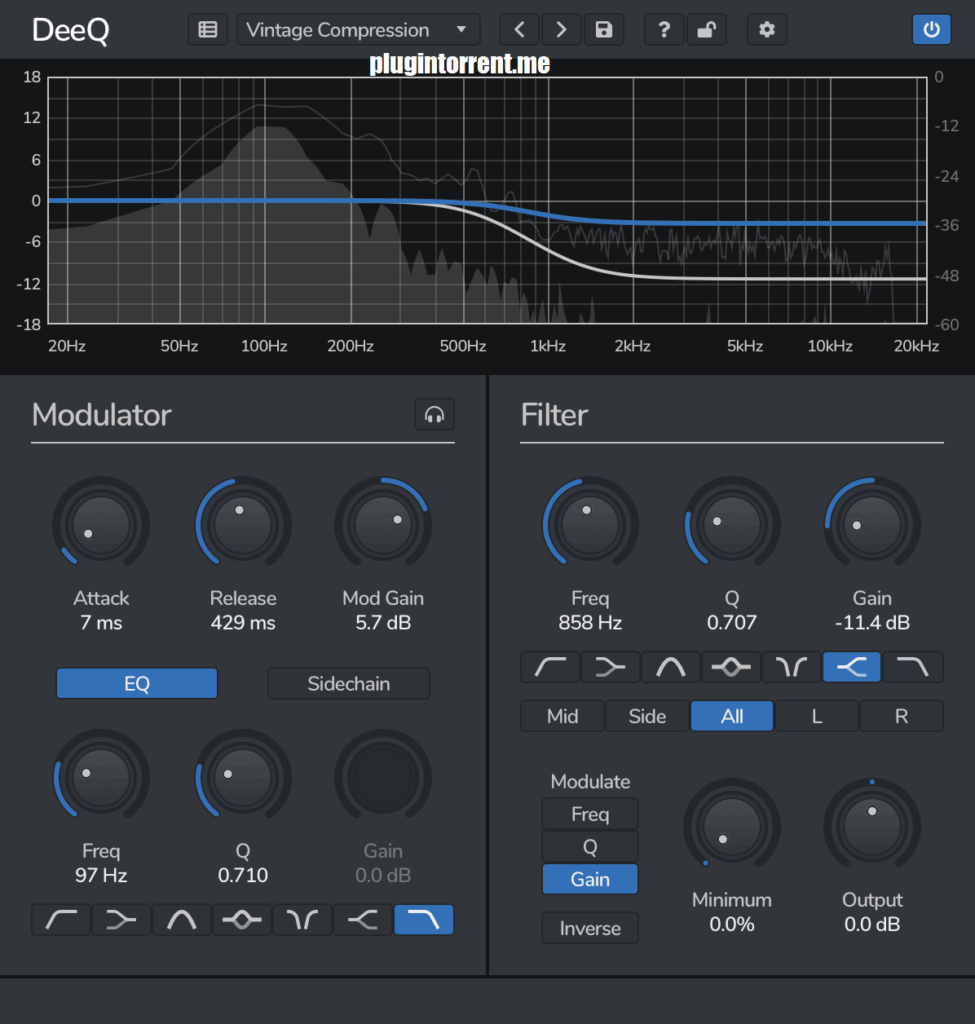Click the Minimum knob
975x1024 pixels.
click(x=731, y=826)
